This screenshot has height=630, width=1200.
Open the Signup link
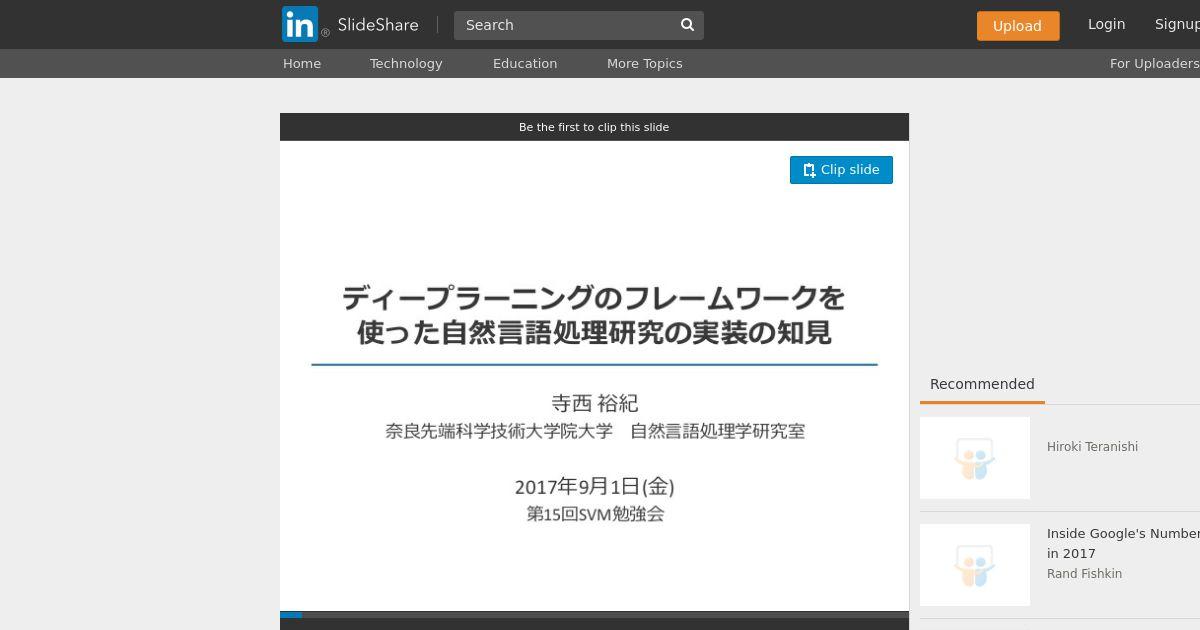1177,24
